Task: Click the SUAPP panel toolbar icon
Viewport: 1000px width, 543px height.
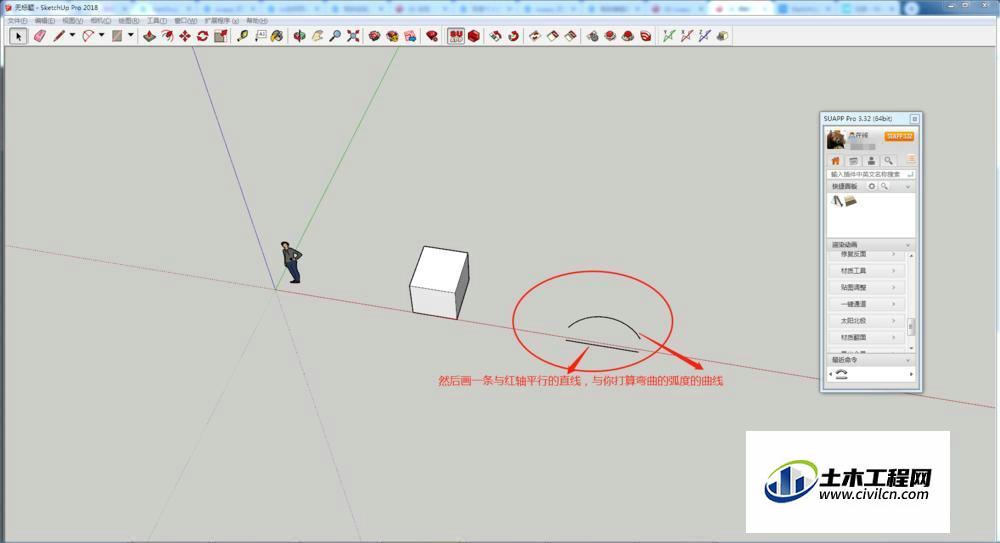Action: point(455,36)
